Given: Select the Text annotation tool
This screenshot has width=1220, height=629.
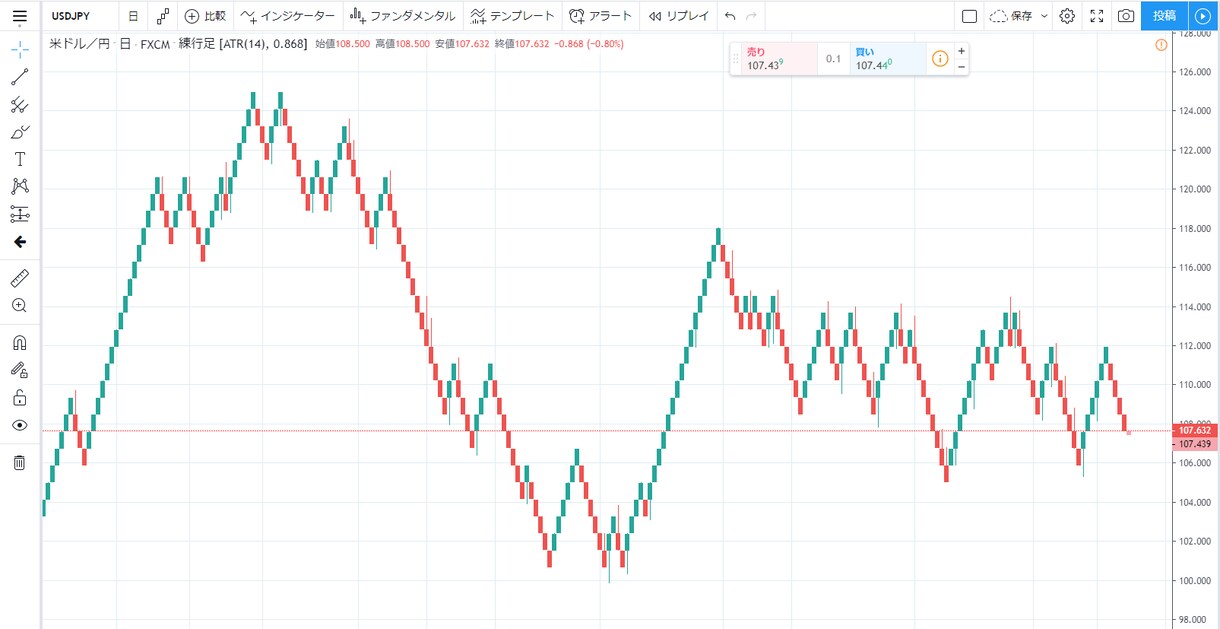Looking at the screenshot, I should (19, 159).
